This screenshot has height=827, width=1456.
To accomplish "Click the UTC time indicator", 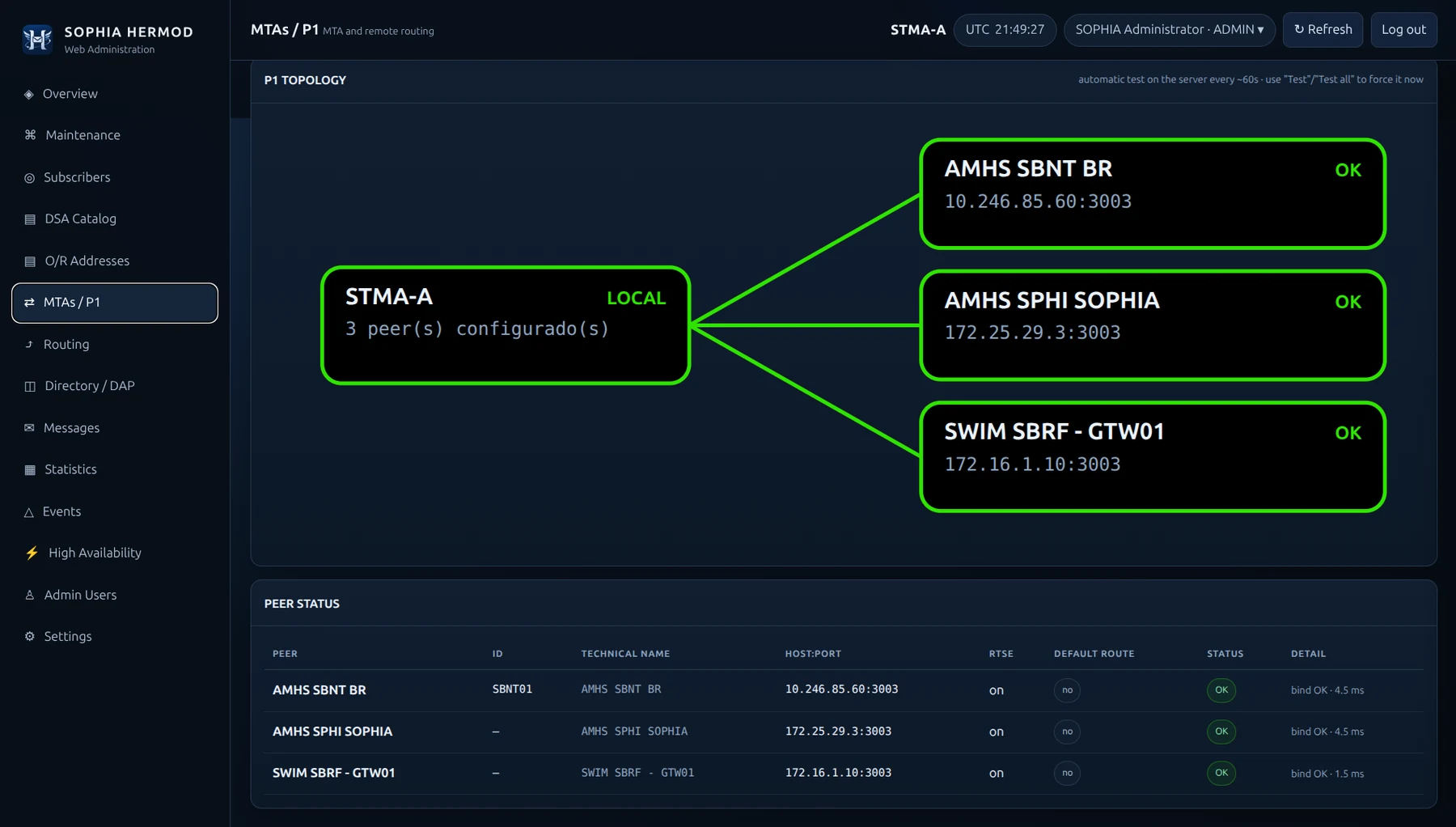I will click(1005, 30).
